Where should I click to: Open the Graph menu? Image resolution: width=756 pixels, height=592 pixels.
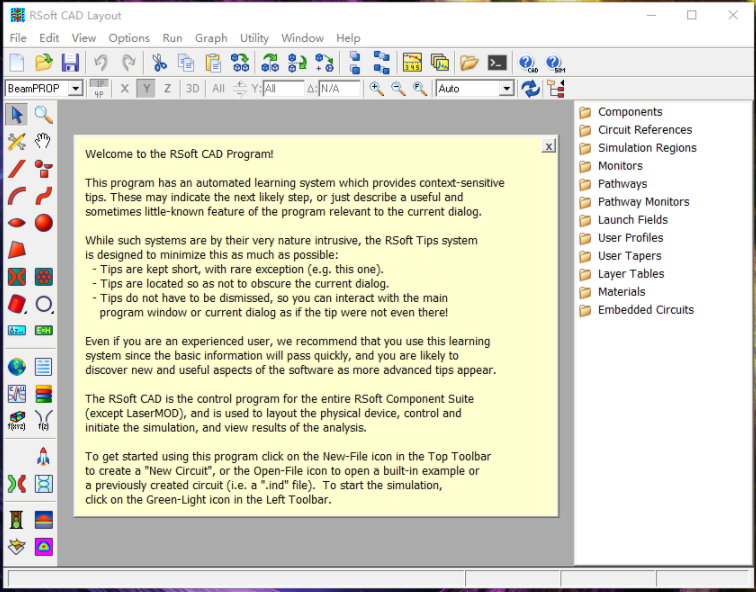coord(211,38)
